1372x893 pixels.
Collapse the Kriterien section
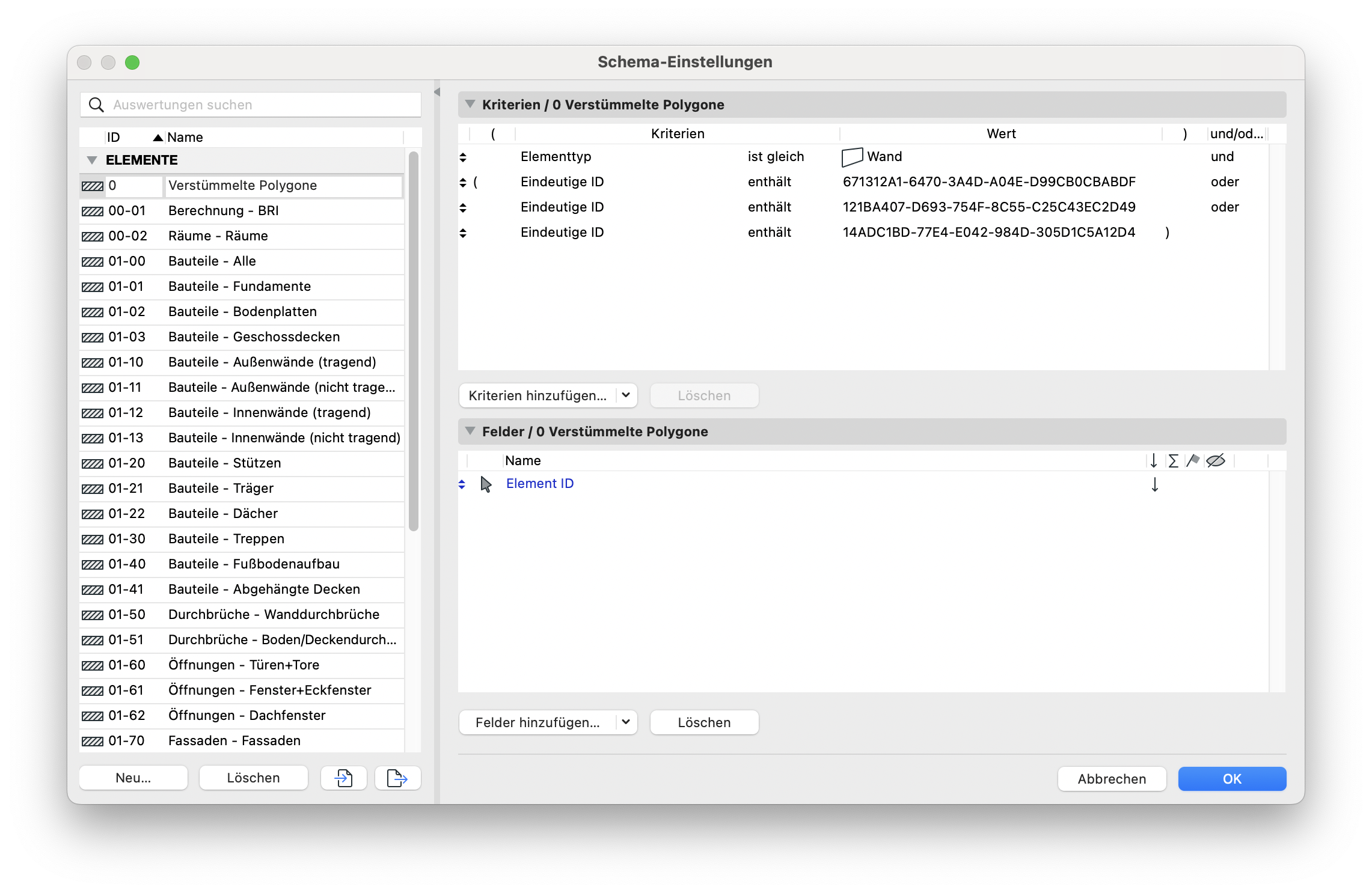pyautogui.click(x=470, y=105)
